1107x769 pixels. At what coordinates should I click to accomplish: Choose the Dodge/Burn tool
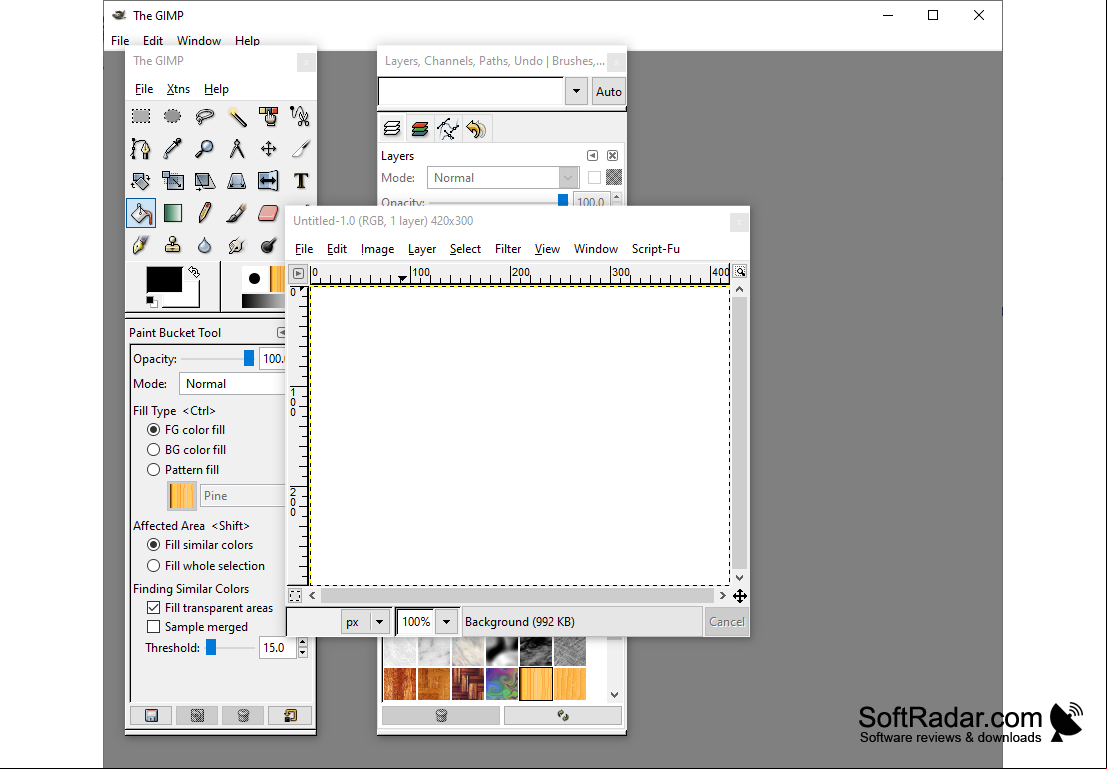coord(268,245)
